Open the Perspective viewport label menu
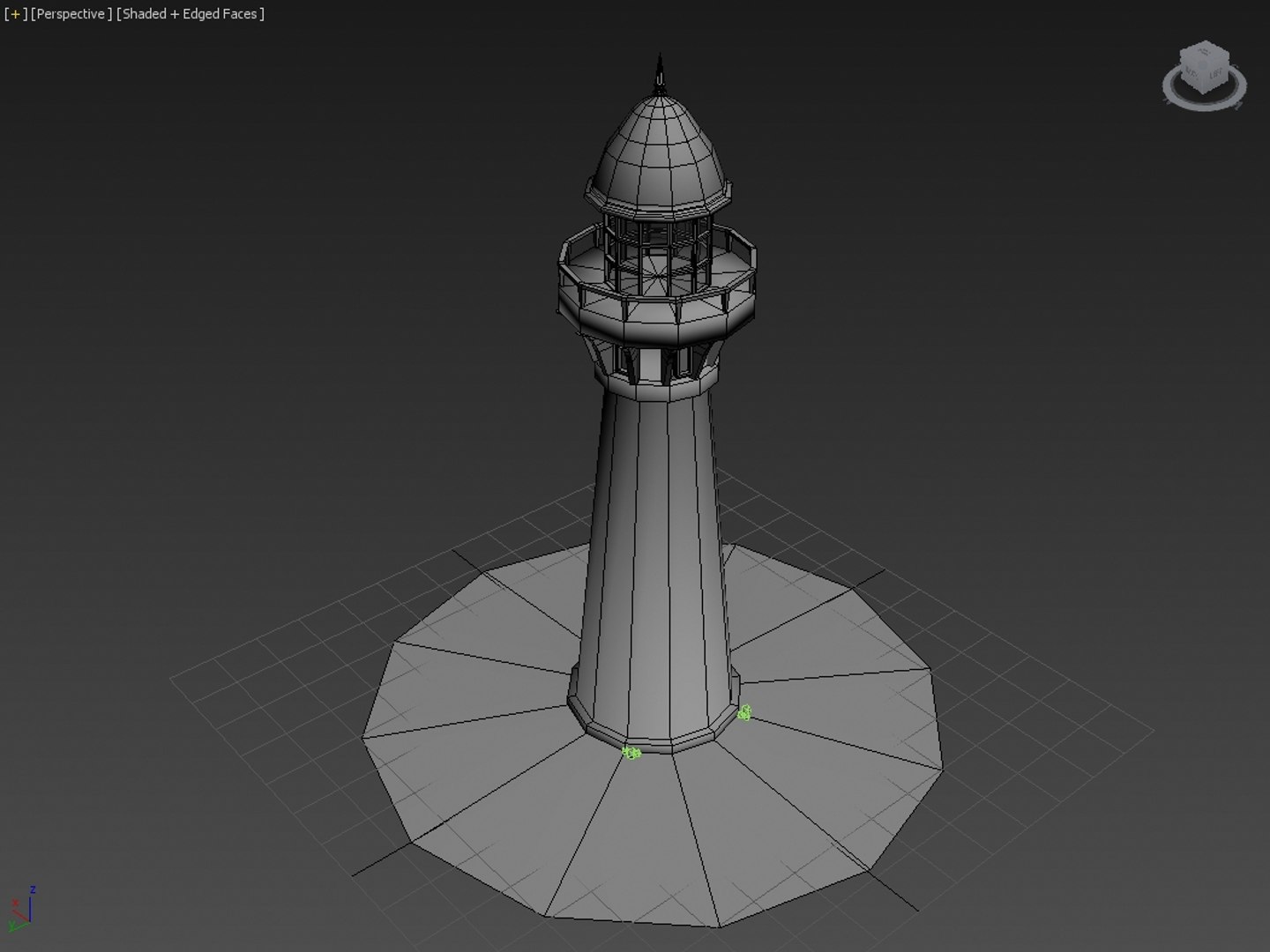 pos(71,14)
